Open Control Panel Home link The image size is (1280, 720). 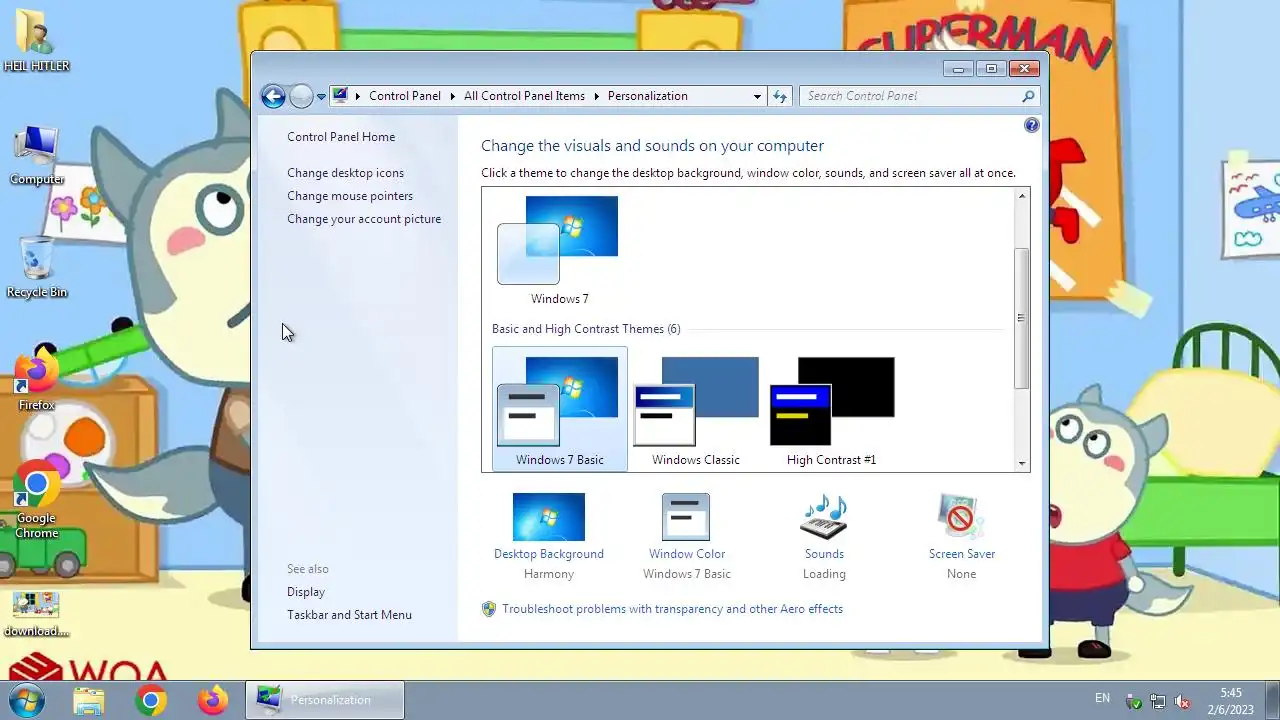341,137
